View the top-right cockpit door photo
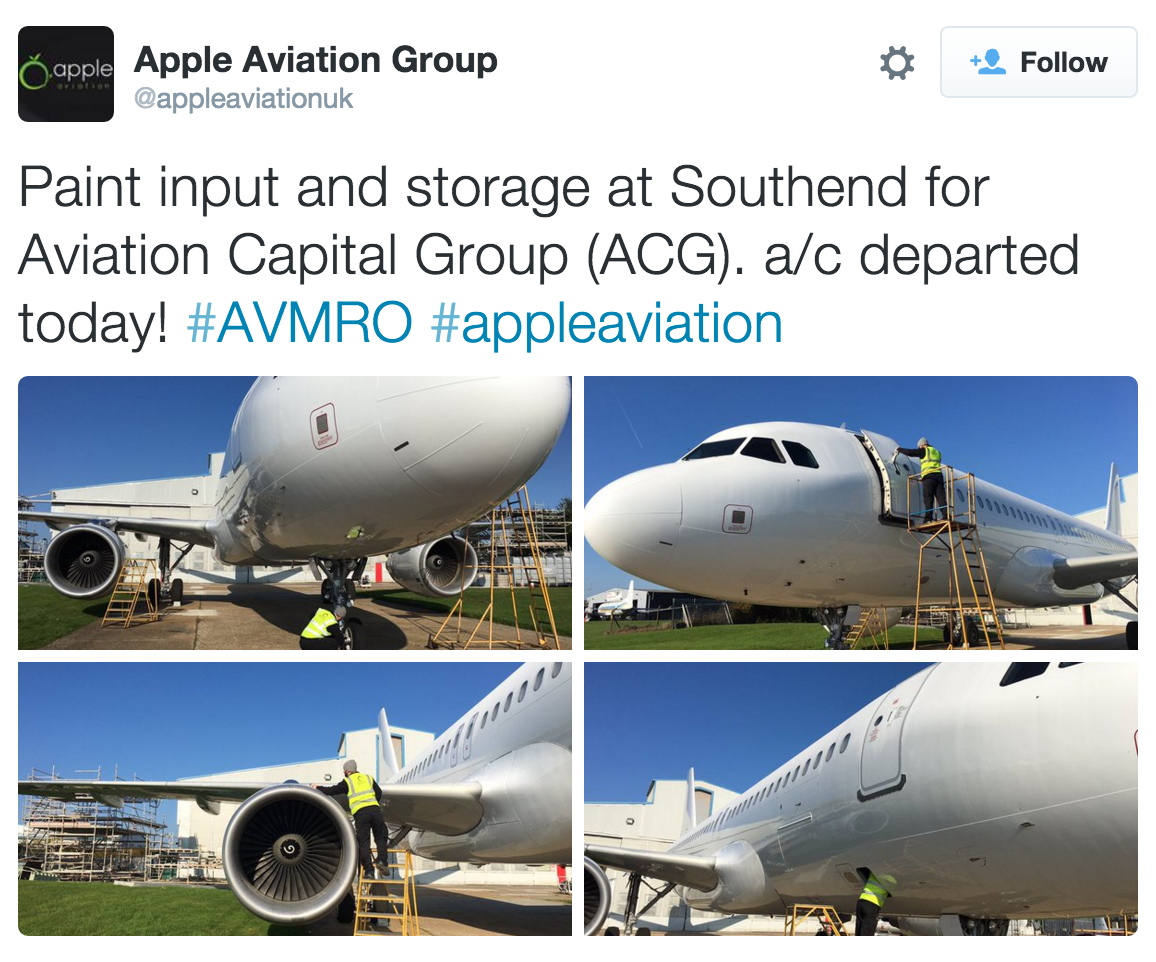This screenshot has height=962, width=1156. [861, 513]
